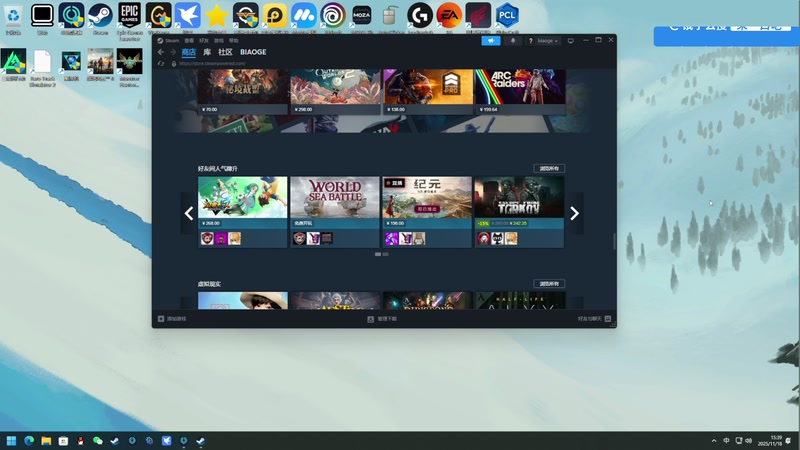Open the volume control in the system tray
Screen dimensions: 800x450
pos(748,441)
